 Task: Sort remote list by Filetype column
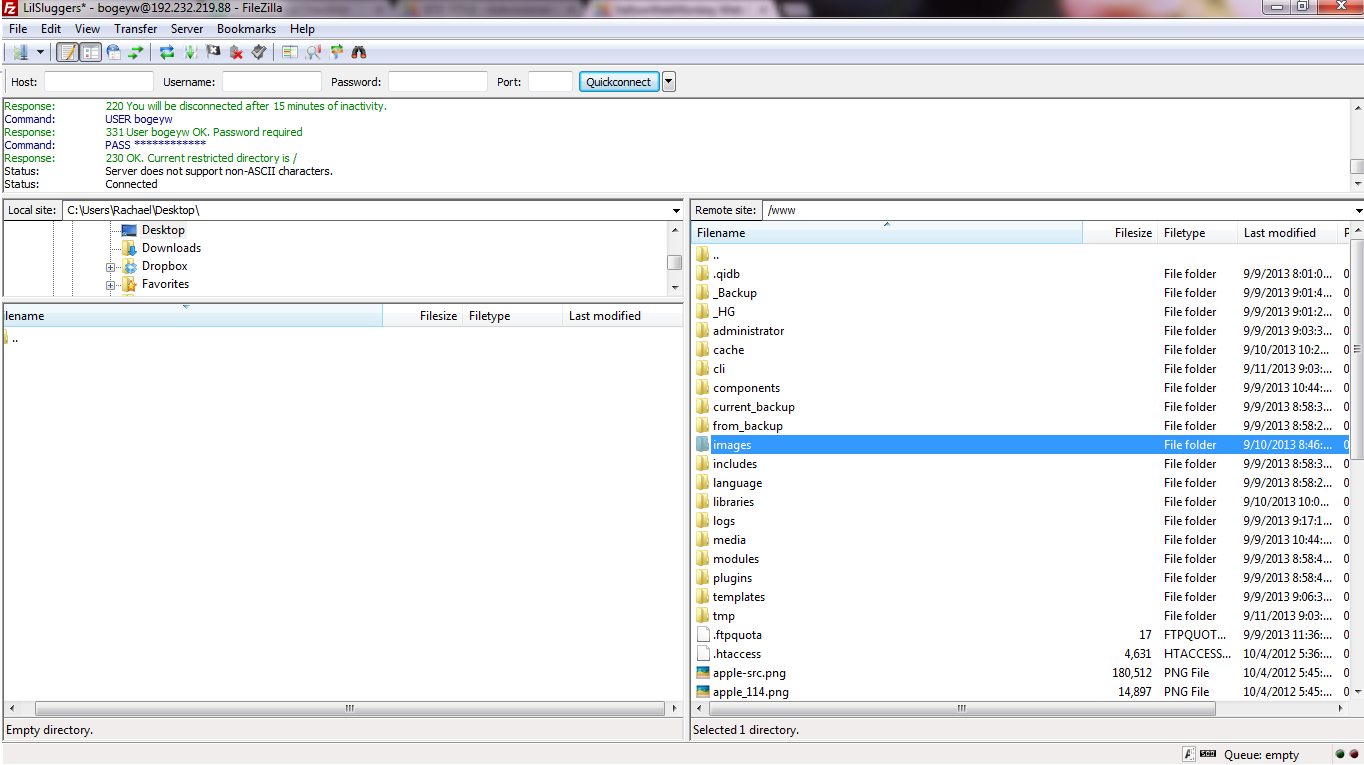click(x=1197, y=233)
